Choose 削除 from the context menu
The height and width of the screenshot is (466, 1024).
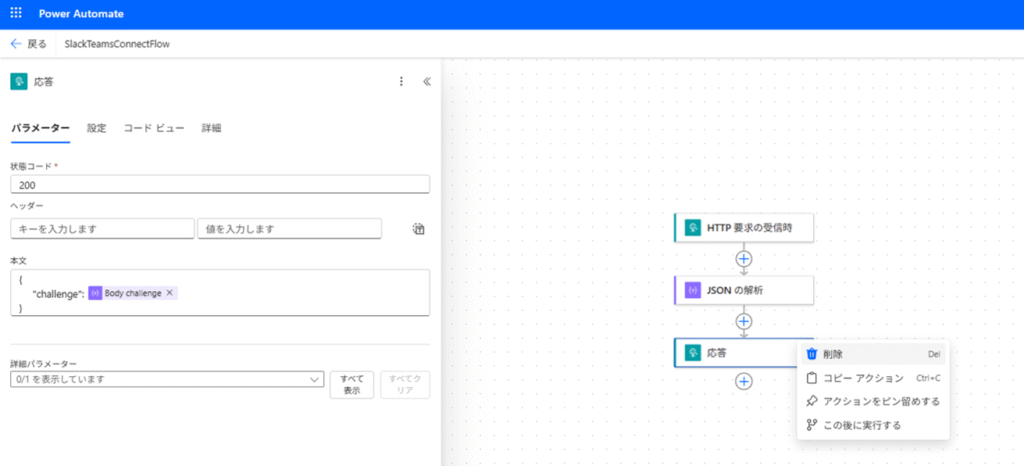(x=872, y=354)
